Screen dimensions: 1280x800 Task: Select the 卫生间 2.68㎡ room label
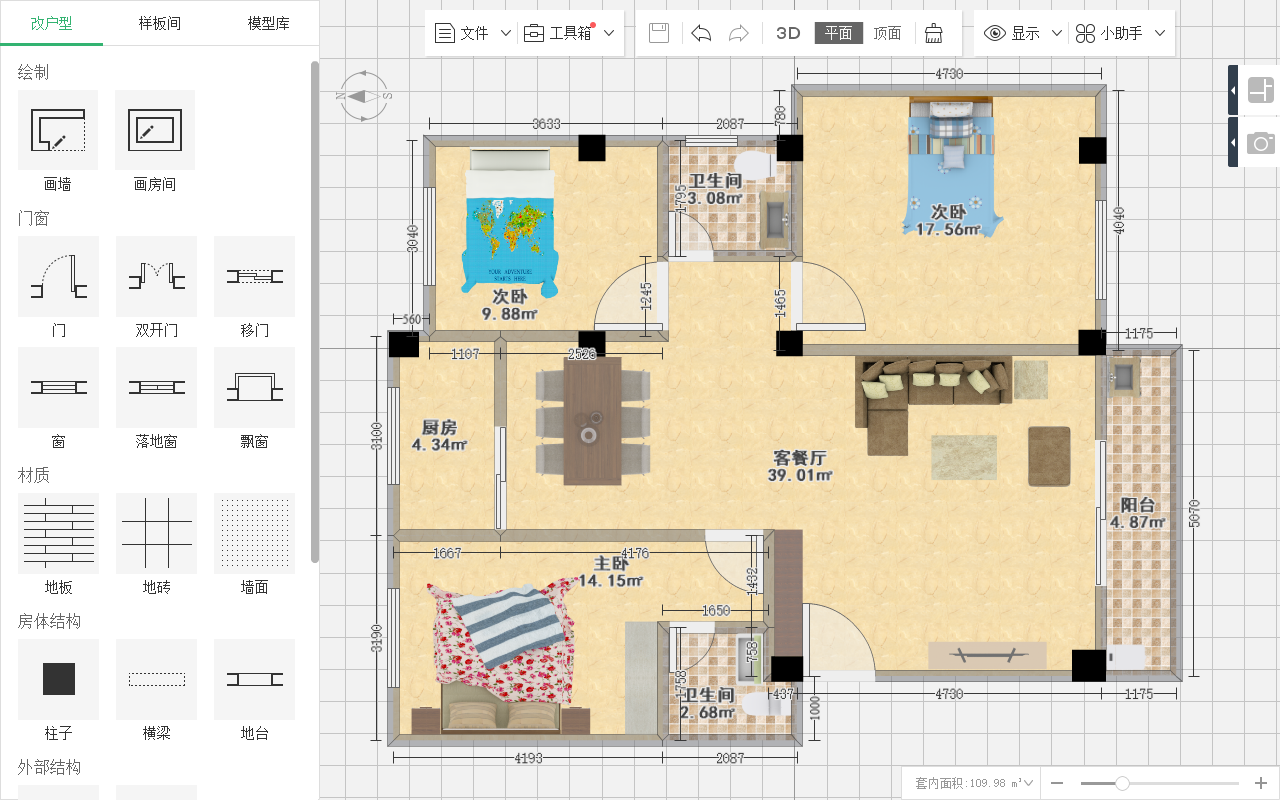[x=708, y=703]
